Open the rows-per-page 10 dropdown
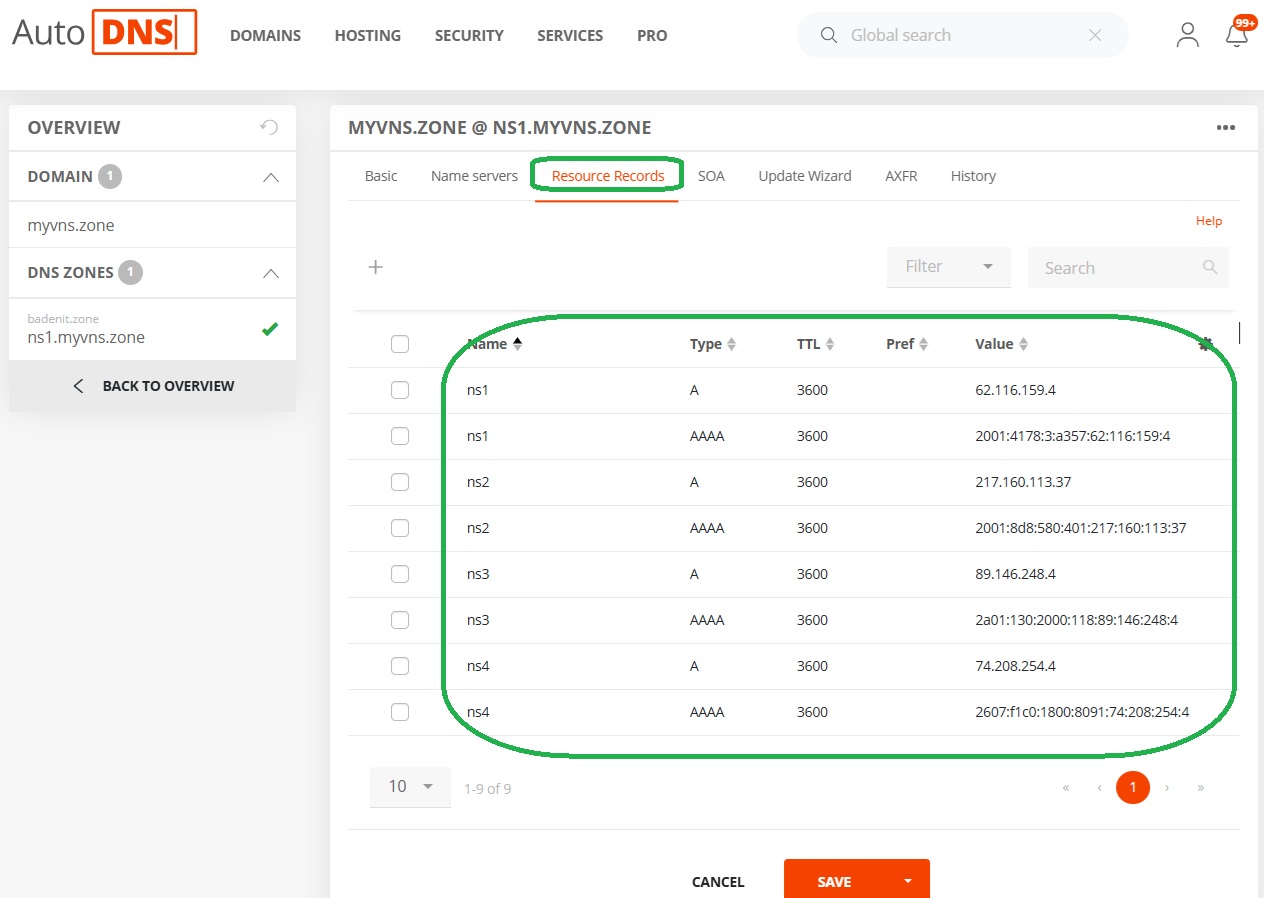Viewport: 1264px width, 898px height. coord(410,787)
